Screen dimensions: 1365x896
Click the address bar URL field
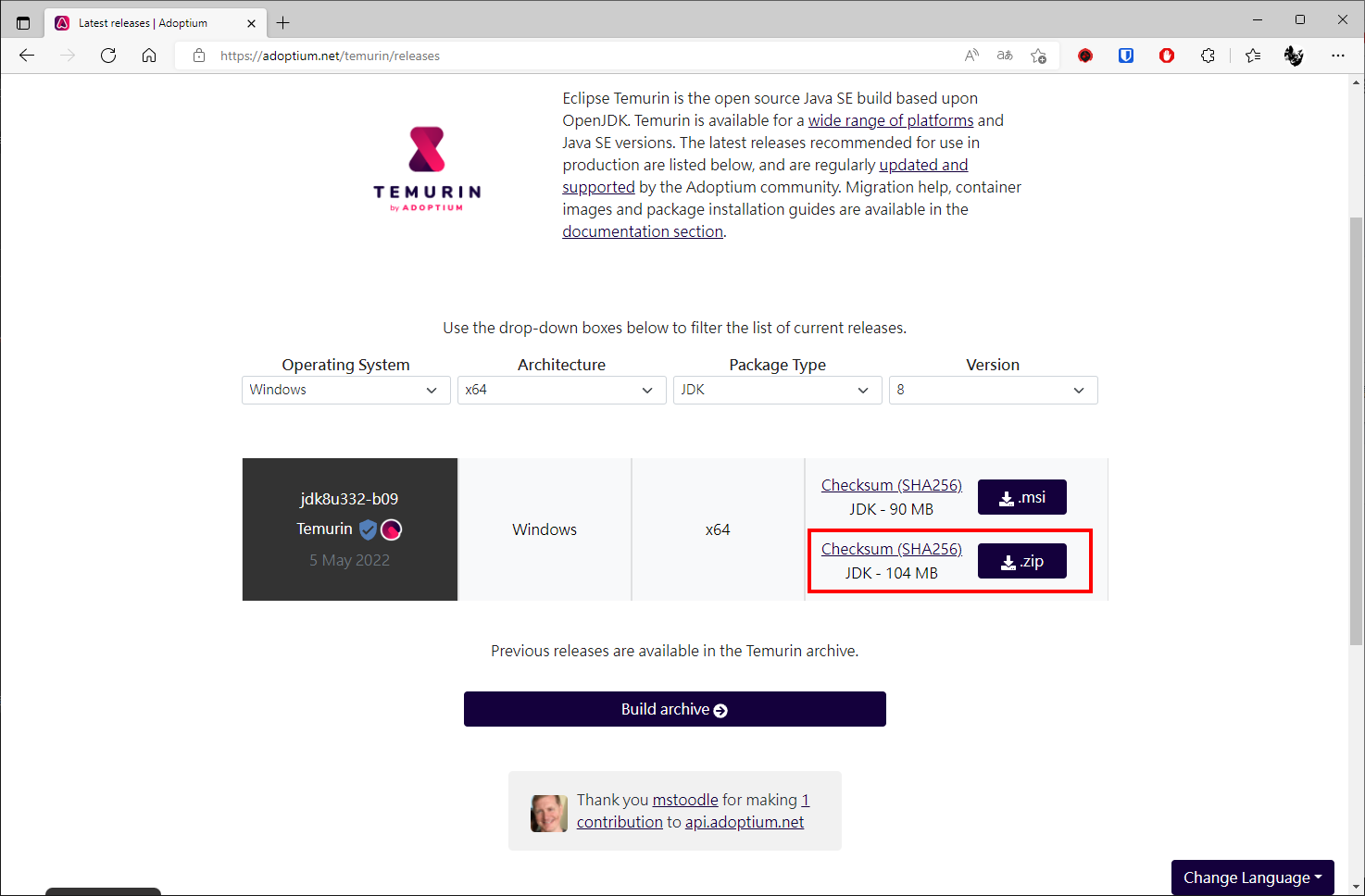(583, 56)
